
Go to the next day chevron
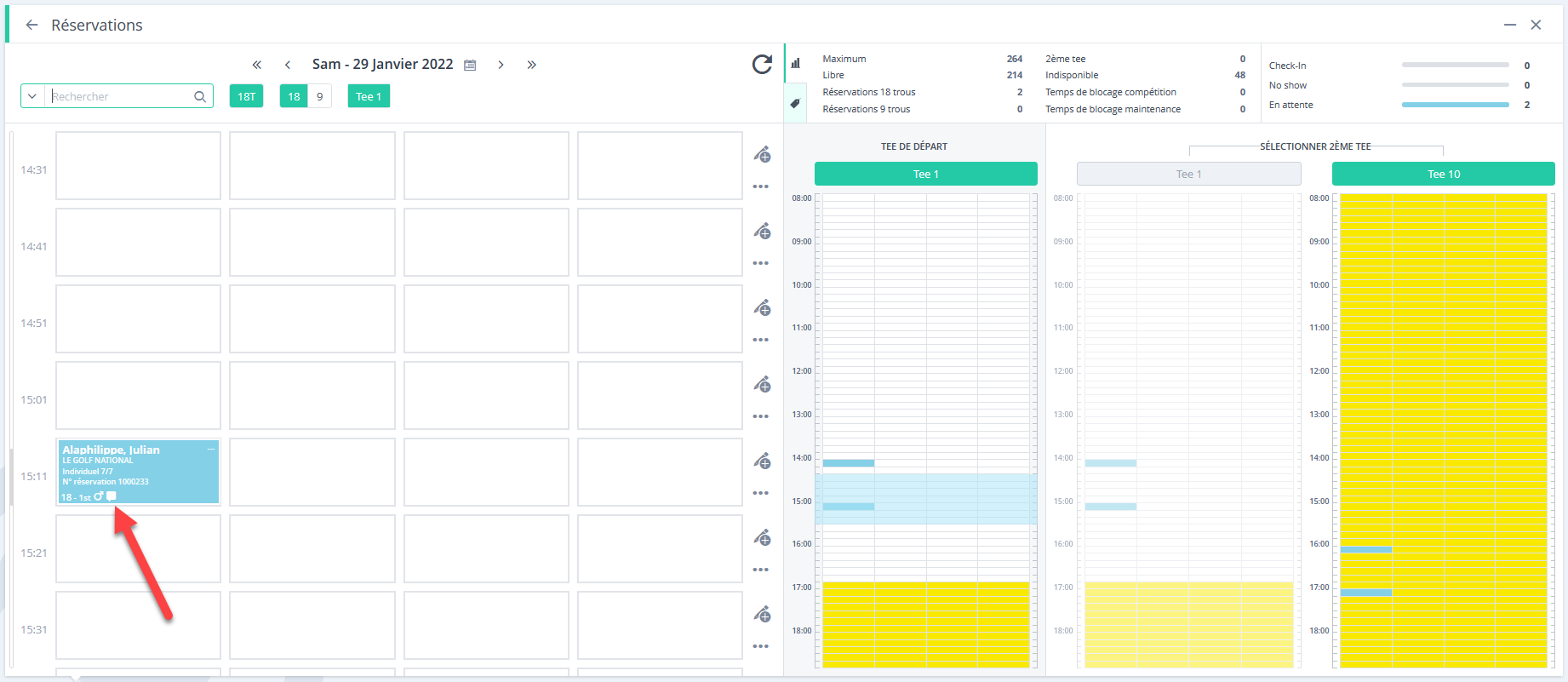point(501,65)
